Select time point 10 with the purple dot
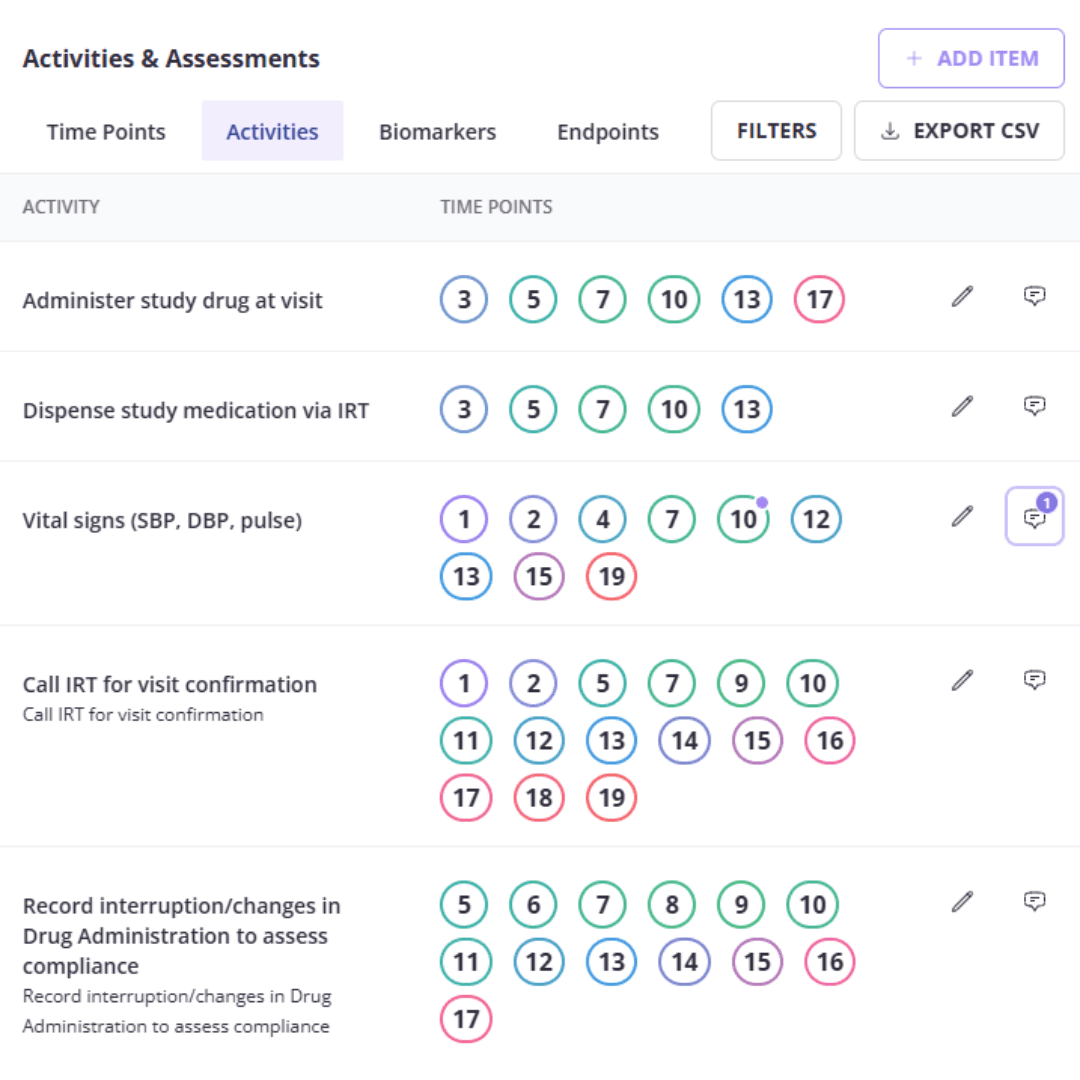Screen dimensions: 1080x1080 pos(742,519)
